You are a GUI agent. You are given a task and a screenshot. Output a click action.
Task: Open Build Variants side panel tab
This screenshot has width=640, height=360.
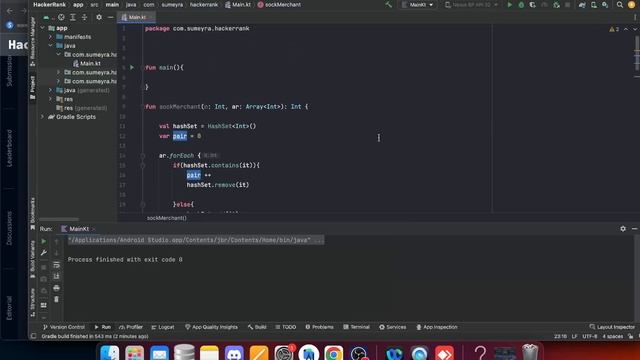click(x=33, y=259)
